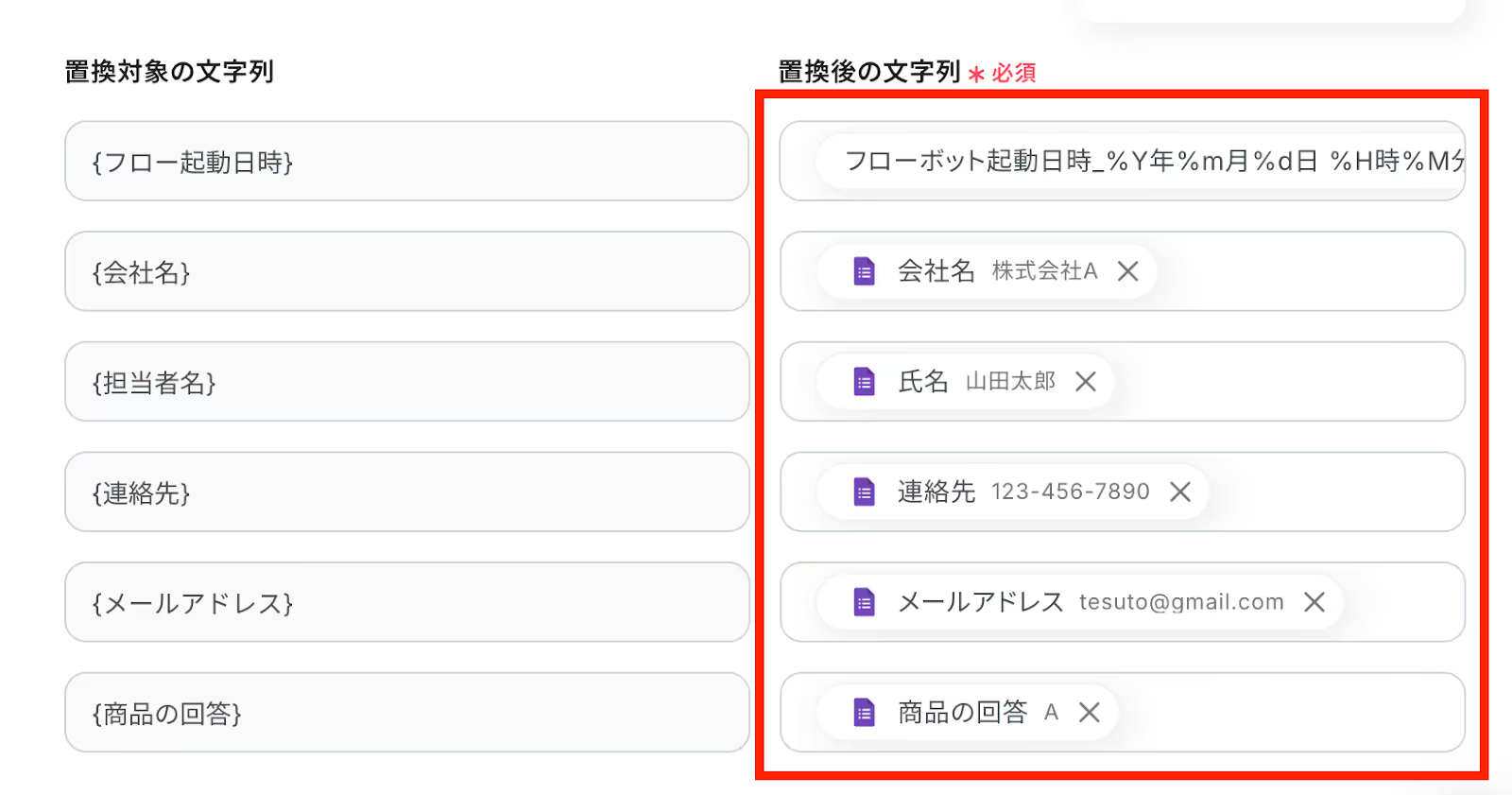Remove the 会社名 tag with its X
The height and width of the screenshot is (795, 1512).
1127,271
